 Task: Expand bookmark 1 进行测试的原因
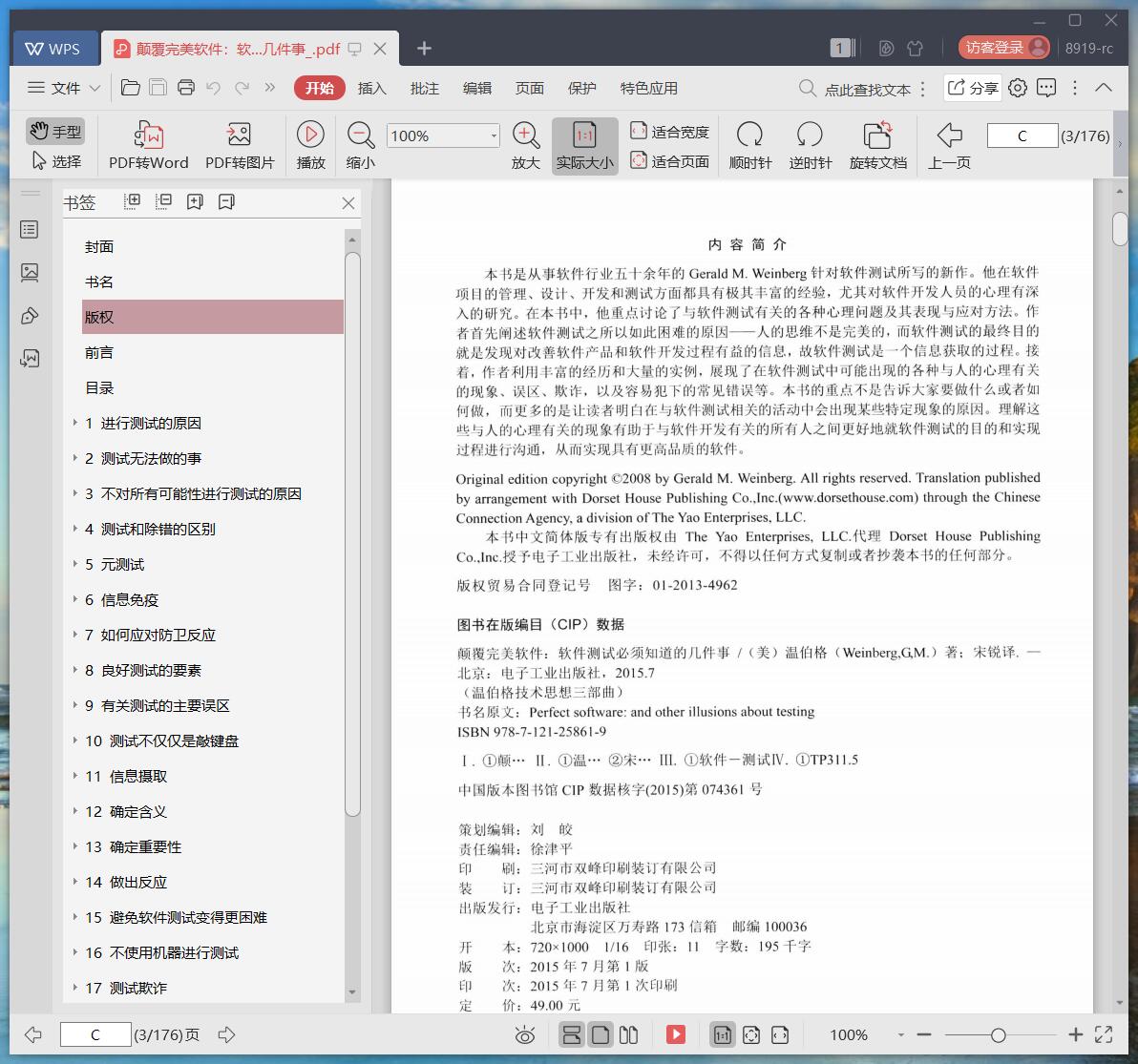[74, 422]
